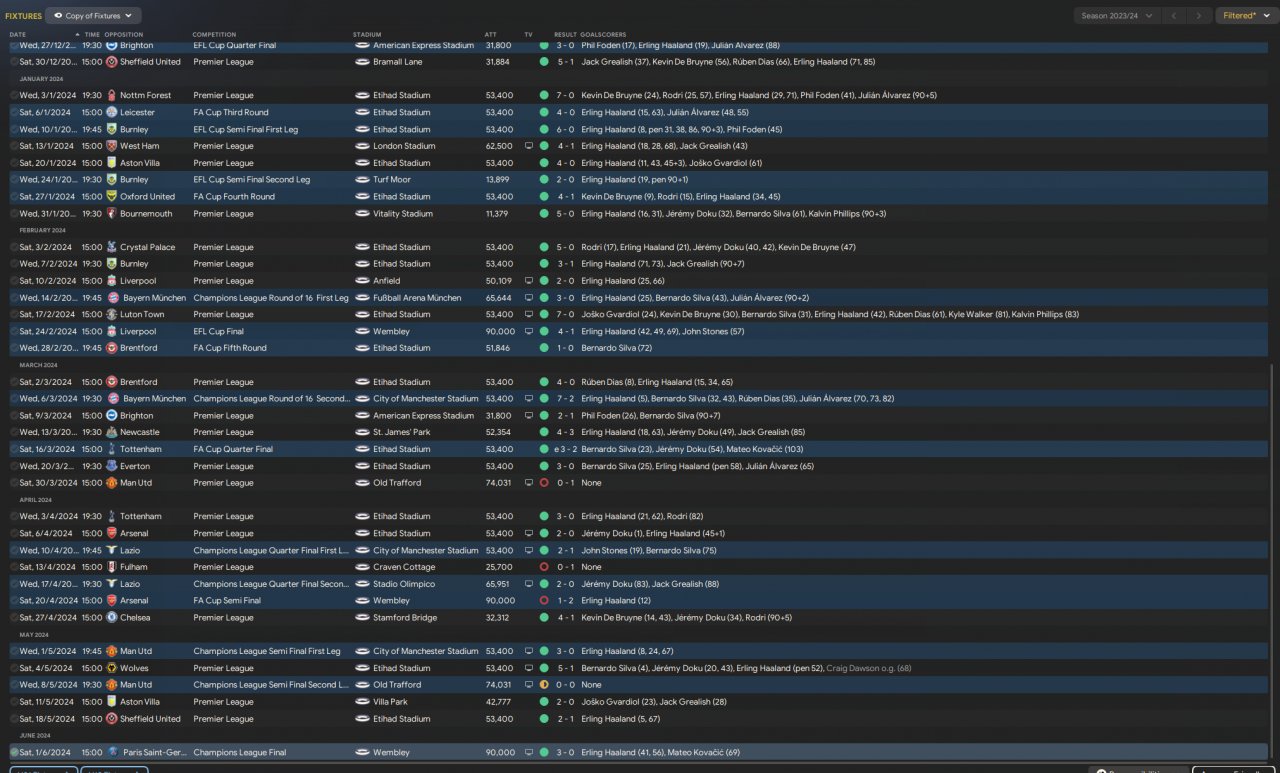Click the Nottm Forest club crest

pos(112,96)
